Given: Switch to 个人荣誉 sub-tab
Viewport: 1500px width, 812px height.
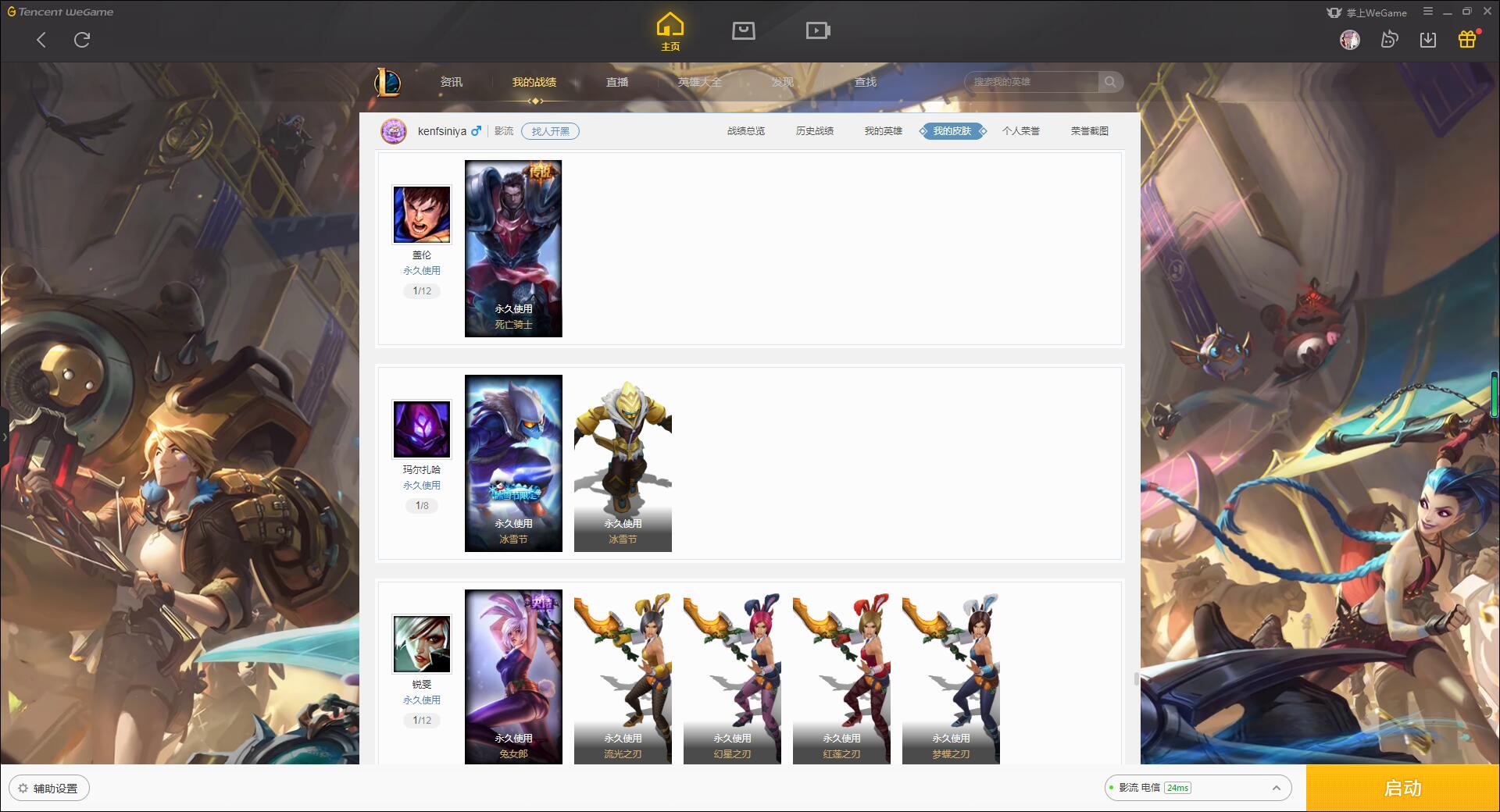Looking at the screenshot, I should click(1021, 131).
